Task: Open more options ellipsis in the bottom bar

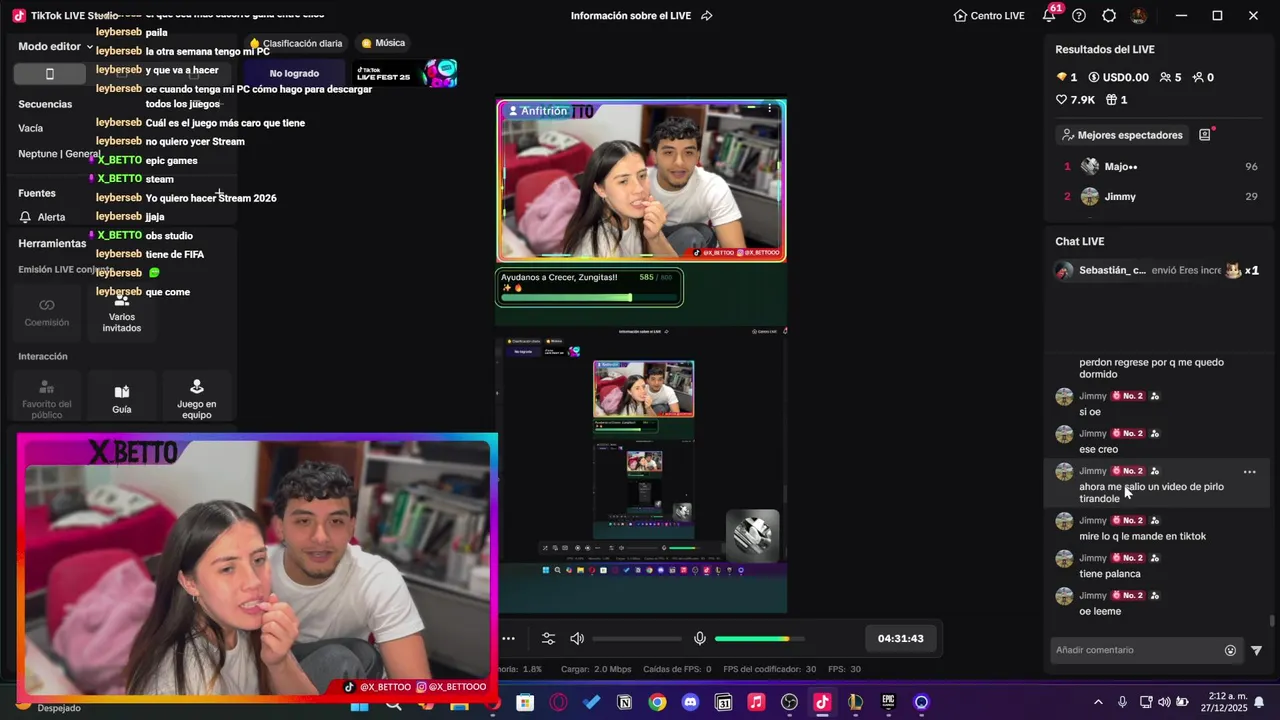Action: coord(508,638)
